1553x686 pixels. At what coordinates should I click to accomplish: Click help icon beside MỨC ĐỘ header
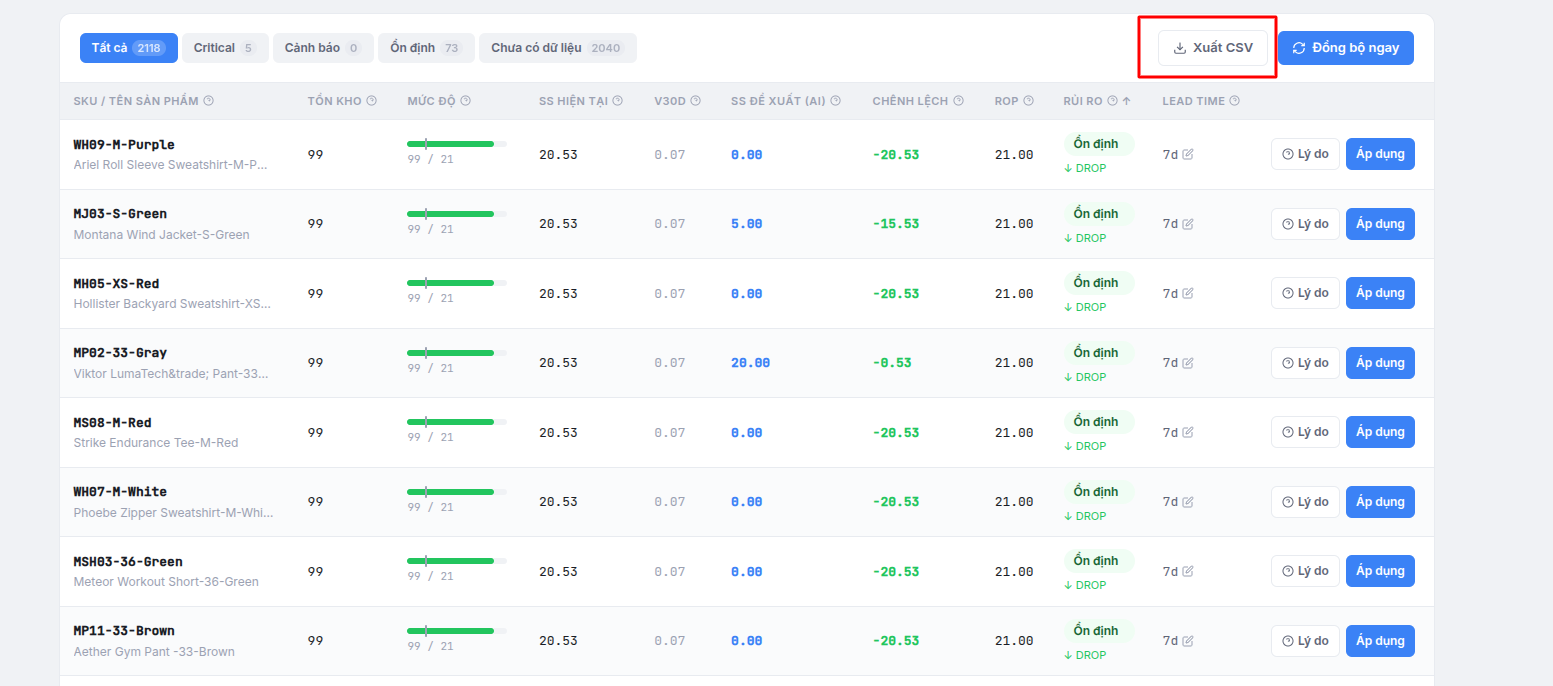(465, 101)
